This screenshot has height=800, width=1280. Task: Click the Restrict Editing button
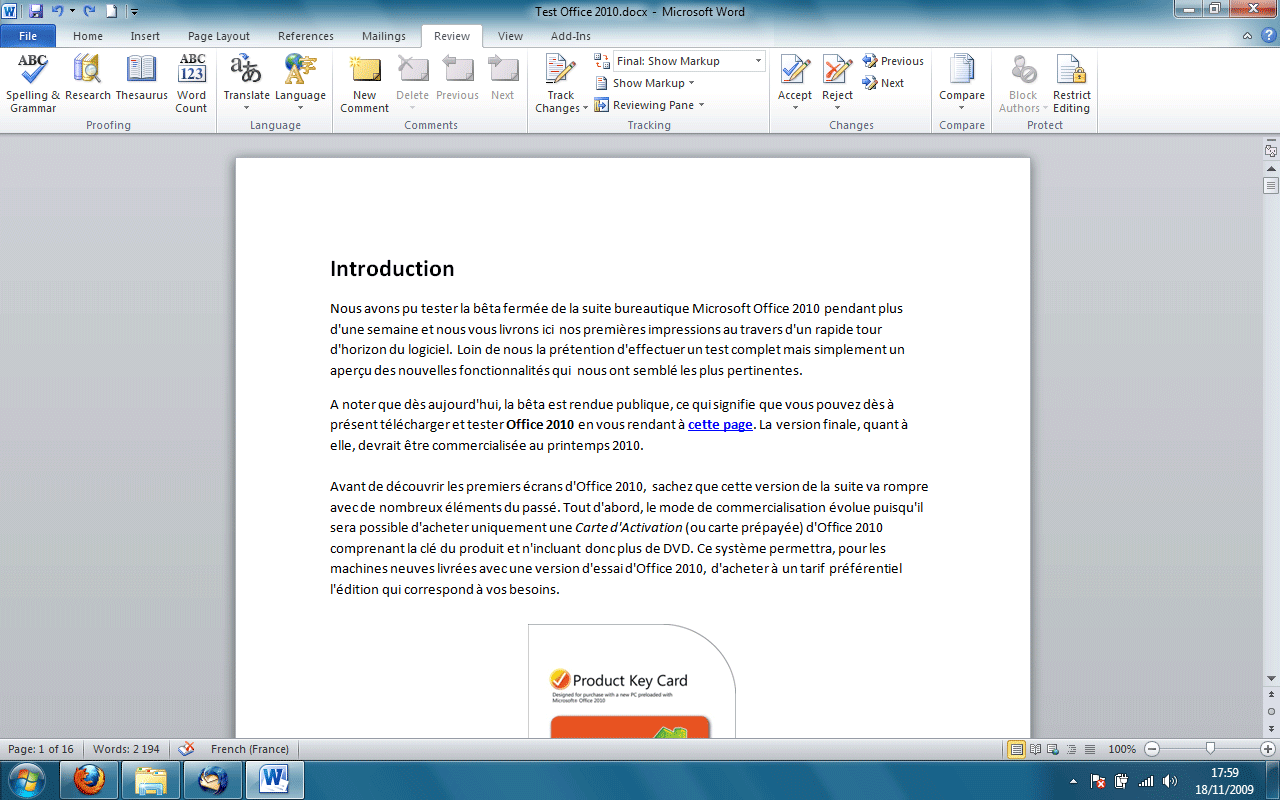click(x=1071, y=84)
